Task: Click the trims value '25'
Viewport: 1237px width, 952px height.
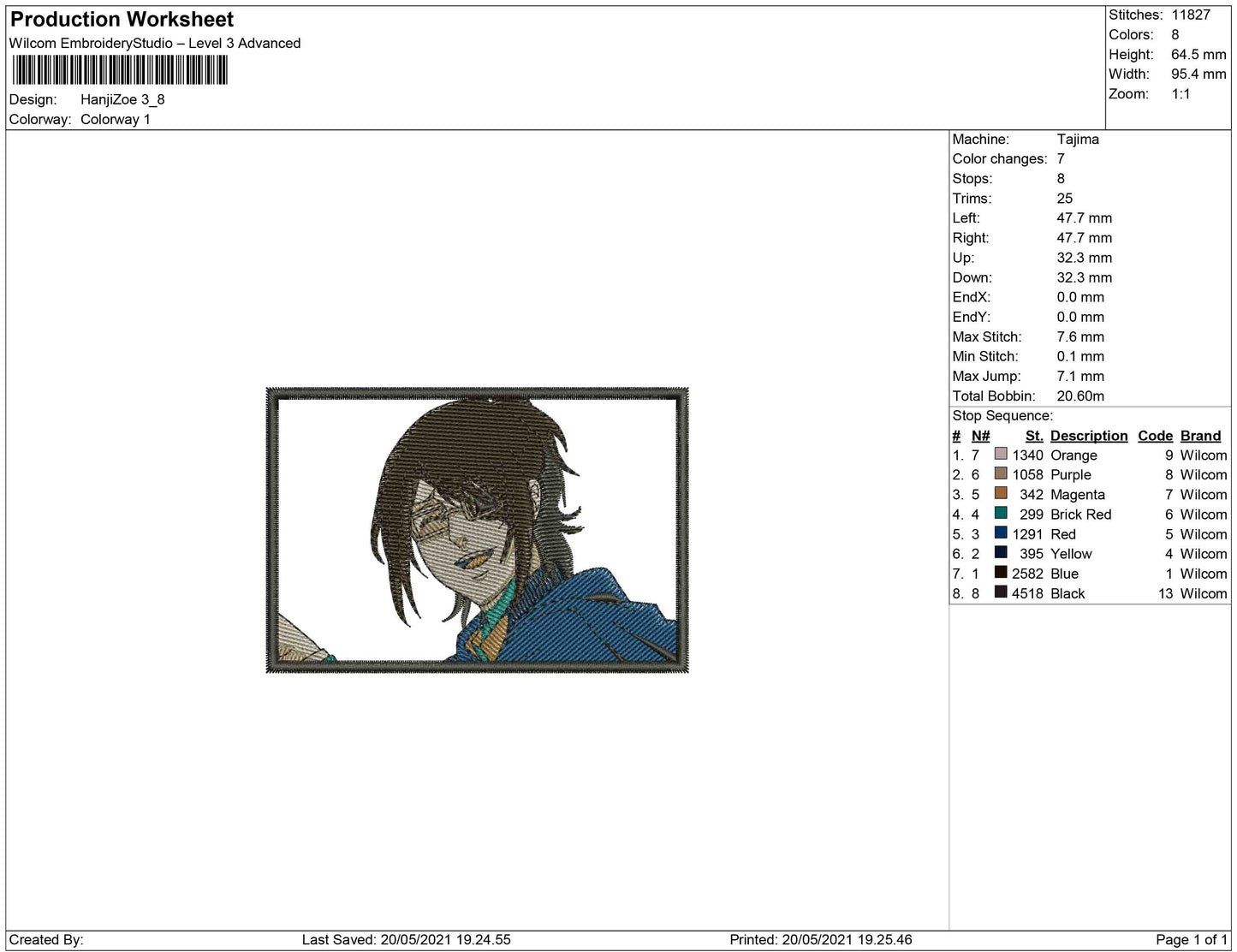Action: pyautogui.click(x=1065, y=198)
